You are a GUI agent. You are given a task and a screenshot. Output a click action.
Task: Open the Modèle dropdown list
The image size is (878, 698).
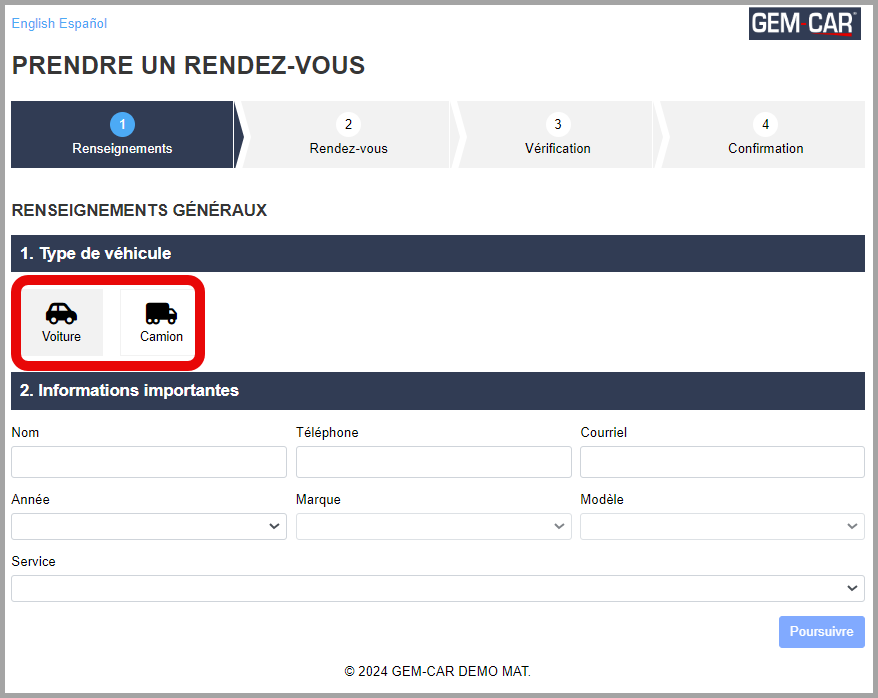722,526
